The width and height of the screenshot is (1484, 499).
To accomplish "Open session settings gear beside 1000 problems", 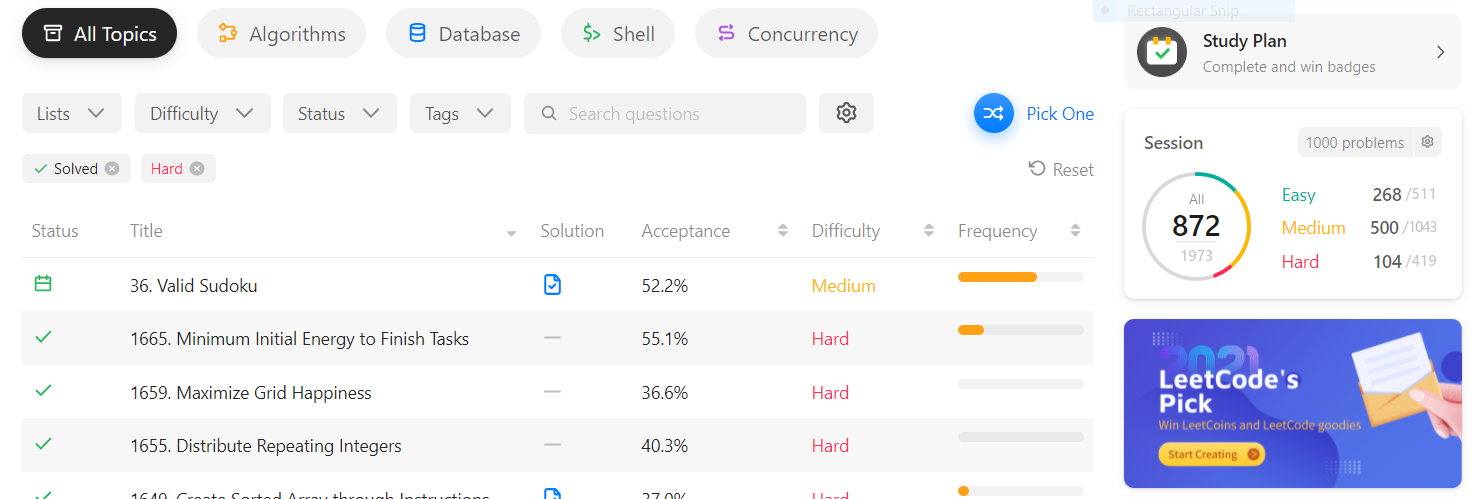I will tap(1428, 142).
